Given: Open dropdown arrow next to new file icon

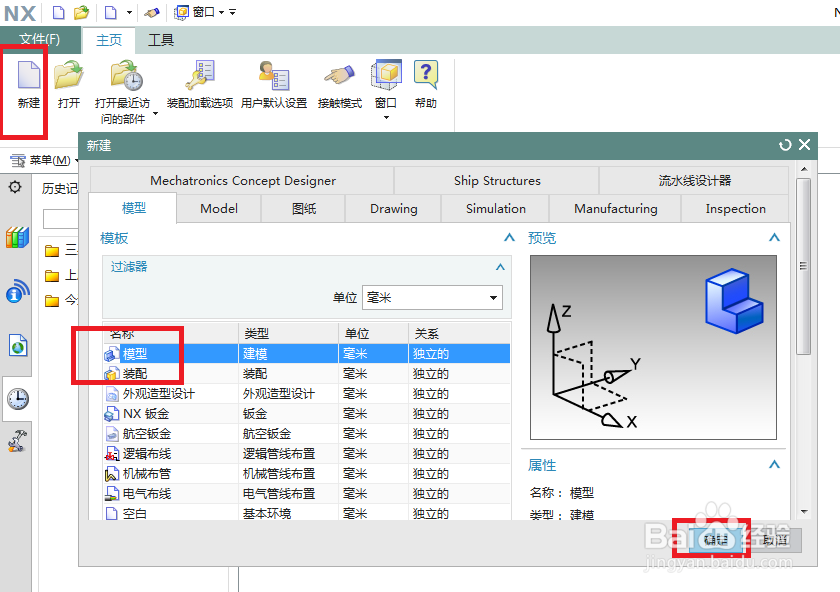Looking at the screenshot, I should (129, 12).
